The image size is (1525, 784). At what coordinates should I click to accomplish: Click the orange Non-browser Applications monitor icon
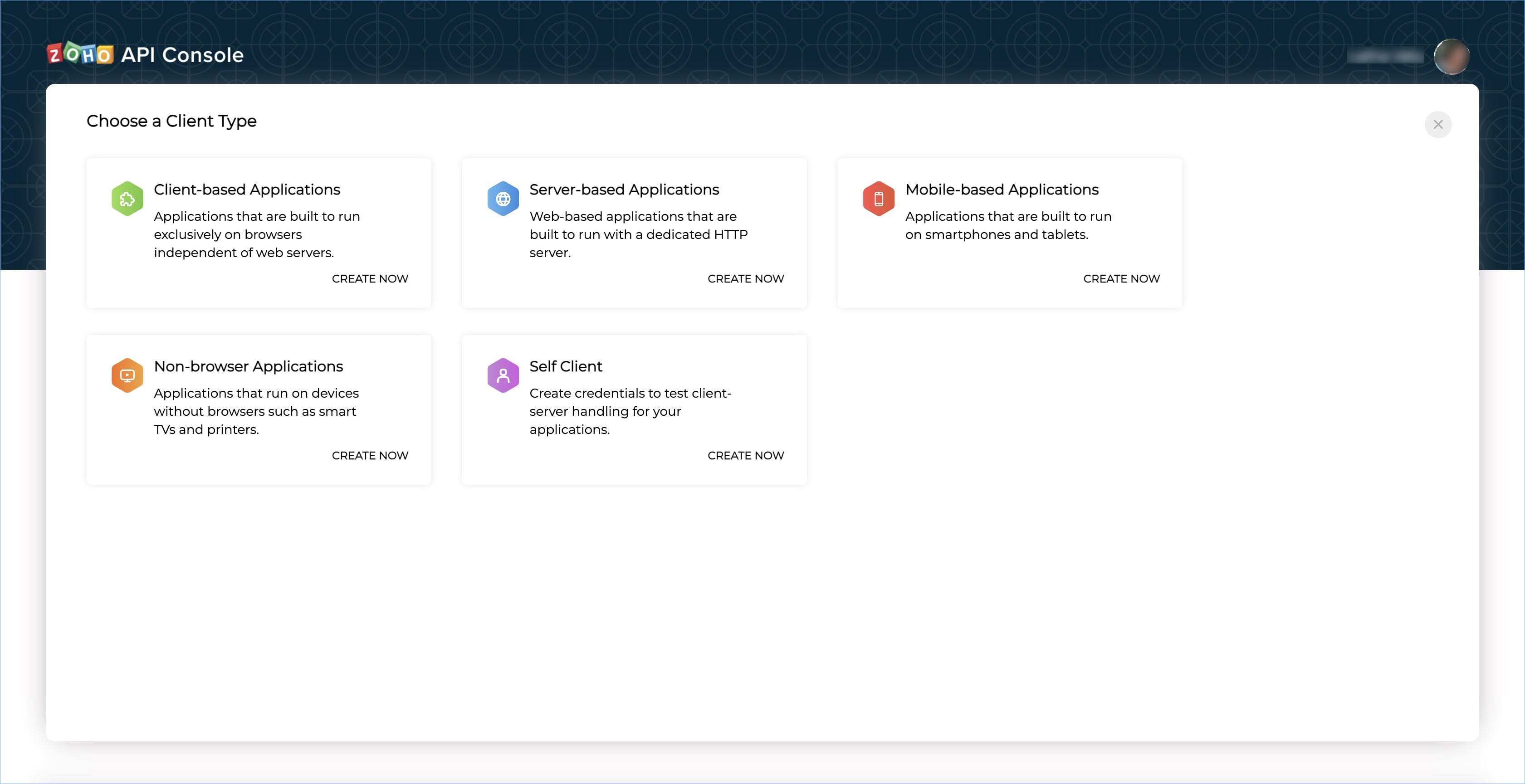tap(127, 375)
